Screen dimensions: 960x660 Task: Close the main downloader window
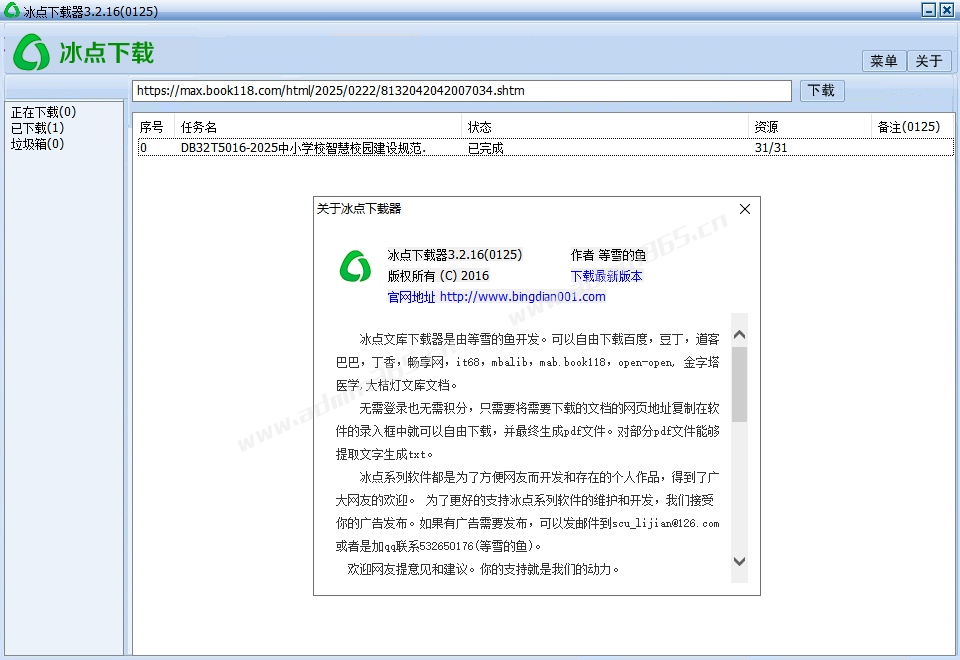point(947,10)
